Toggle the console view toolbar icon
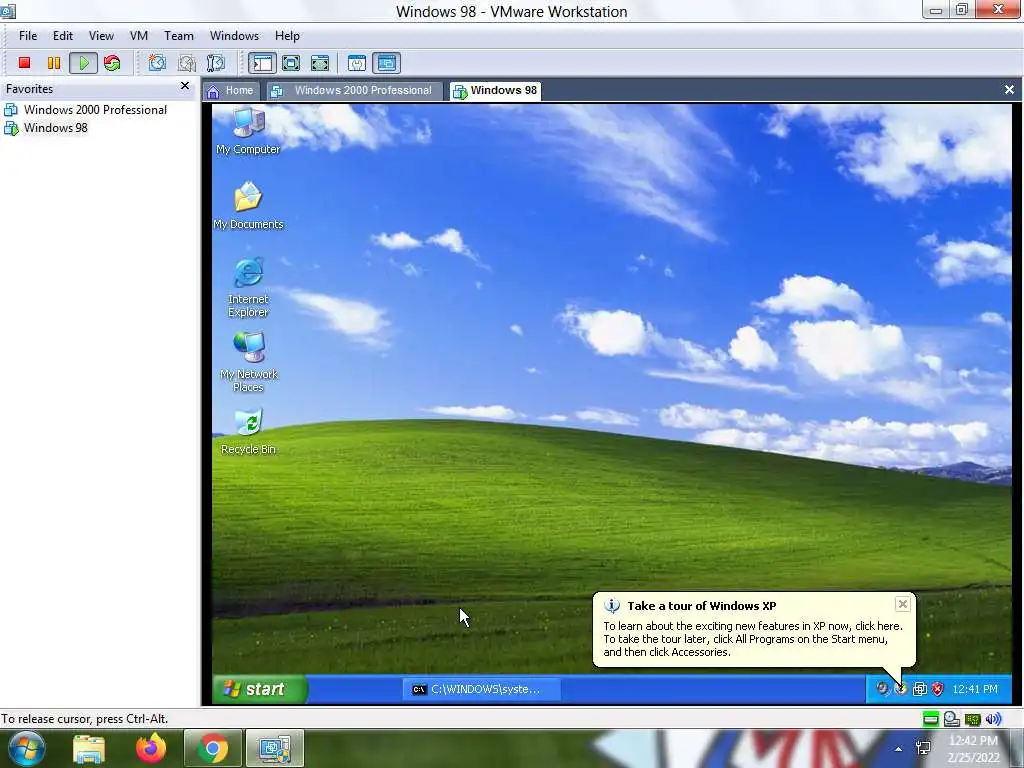The height and width of the screenshot is (768, 1024). (x=387, y=63)
